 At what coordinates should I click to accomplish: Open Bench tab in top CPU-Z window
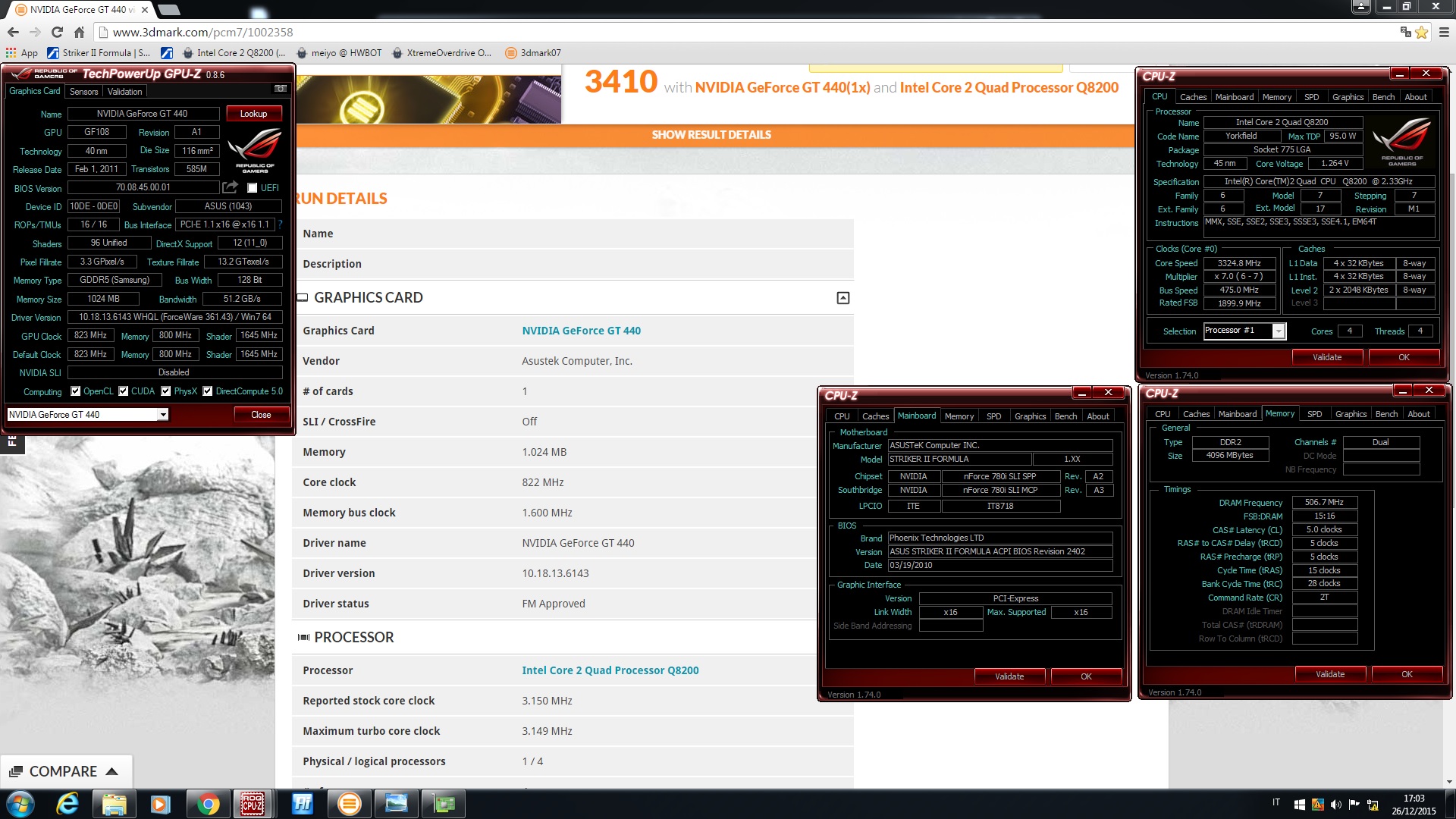point(1383,97)
